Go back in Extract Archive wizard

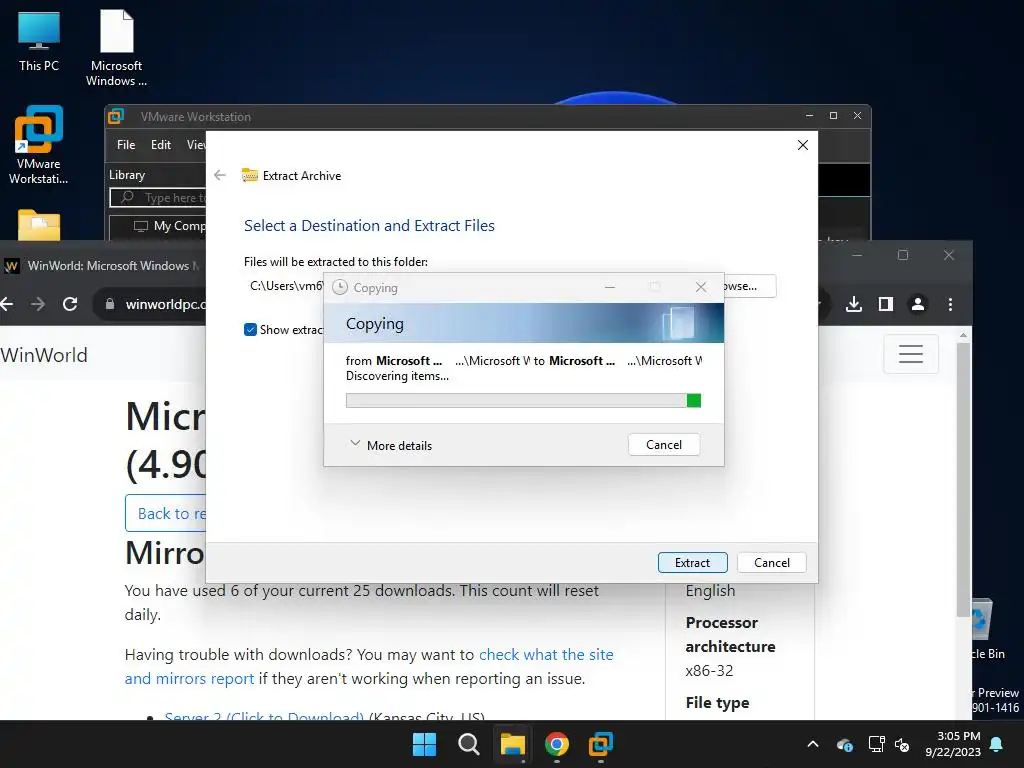[220, 175]
